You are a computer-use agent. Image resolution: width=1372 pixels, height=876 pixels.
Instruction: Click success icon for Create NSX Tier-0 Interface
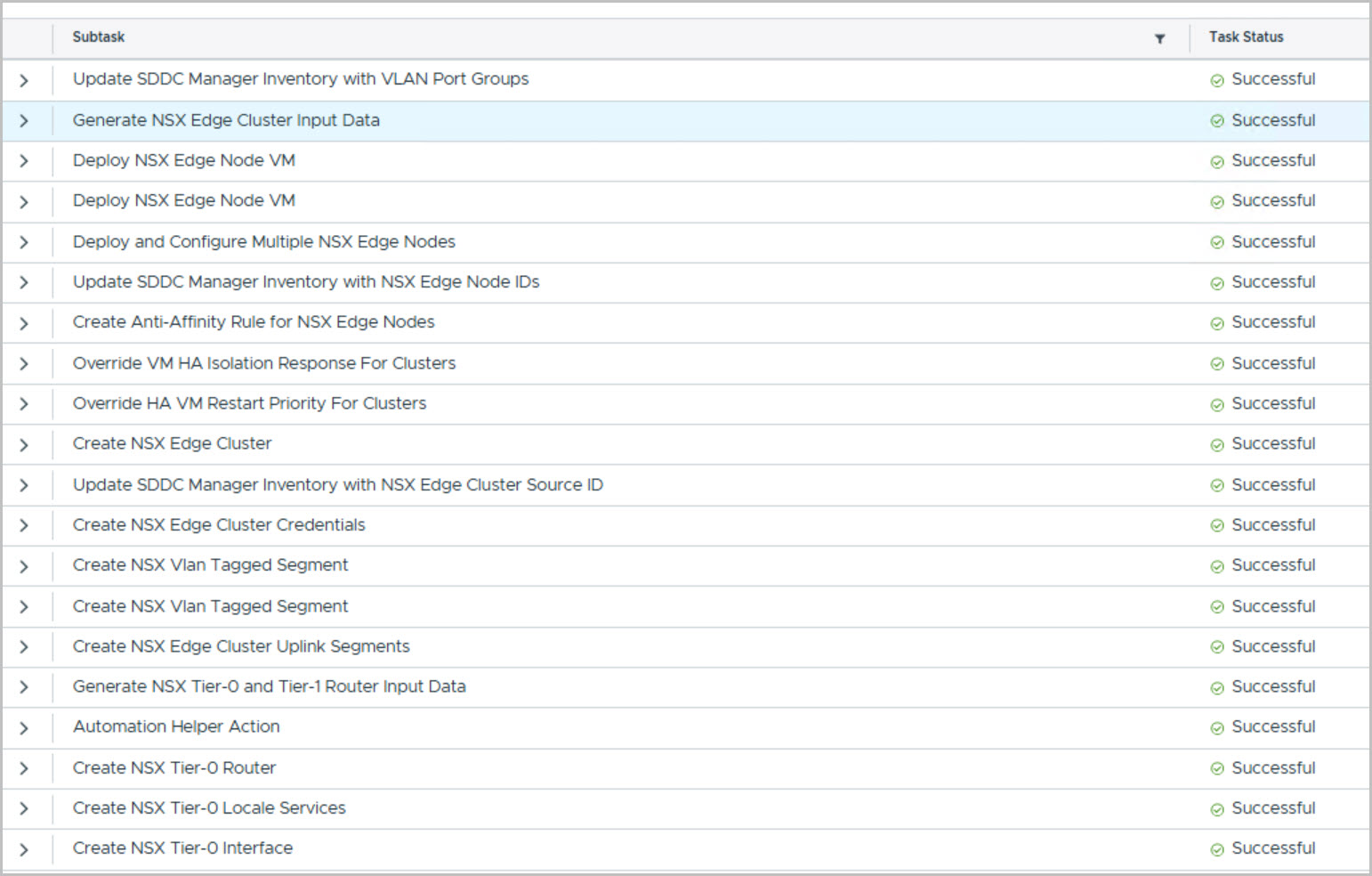[1216, 850]
